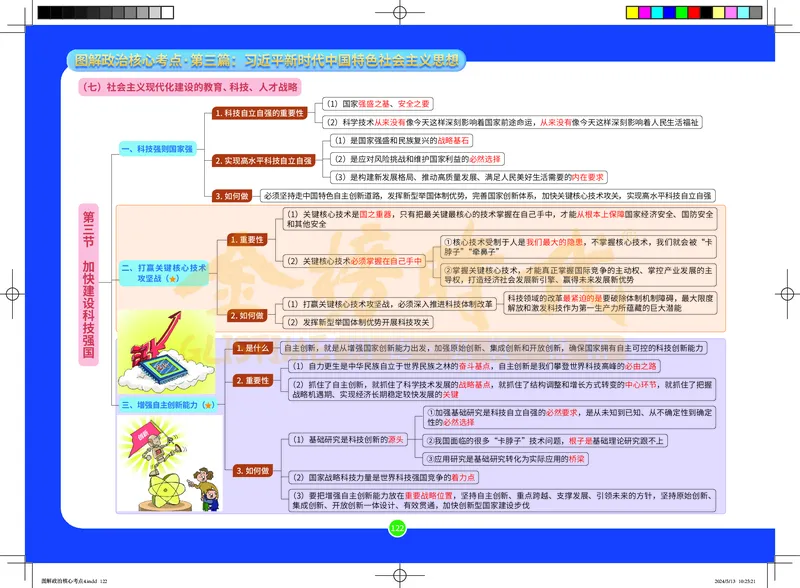The width and height of the screenshot is (800, 588).
Task: Click the bottom center registration crosshair mark
Action: pyautogui.click(x=399, y=574)
